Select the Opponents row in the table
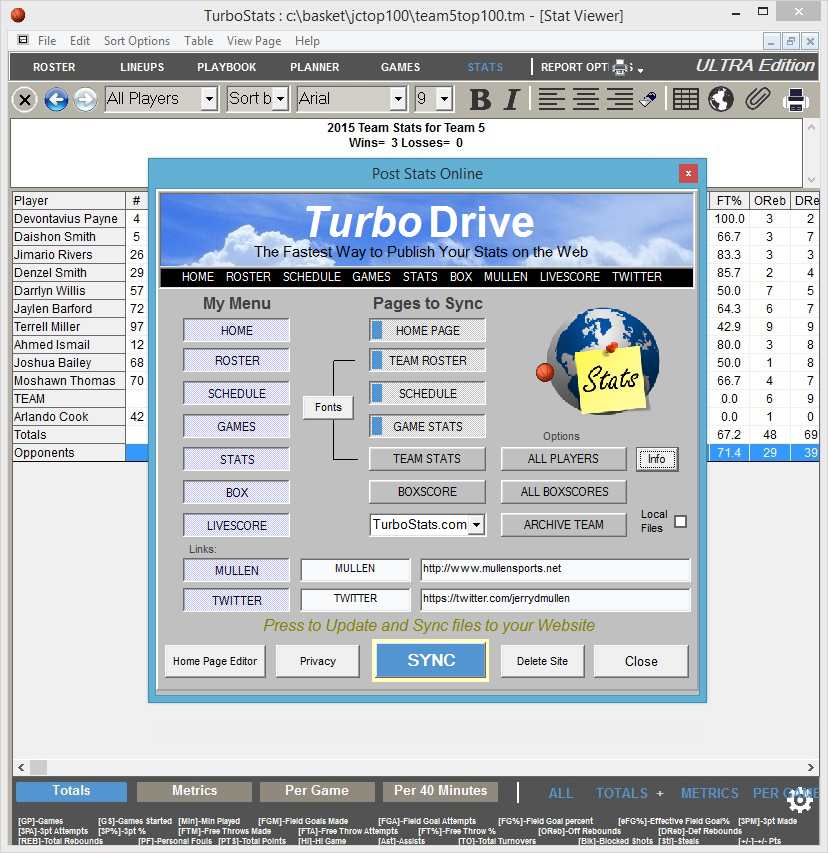 click(x=69, y=453)
